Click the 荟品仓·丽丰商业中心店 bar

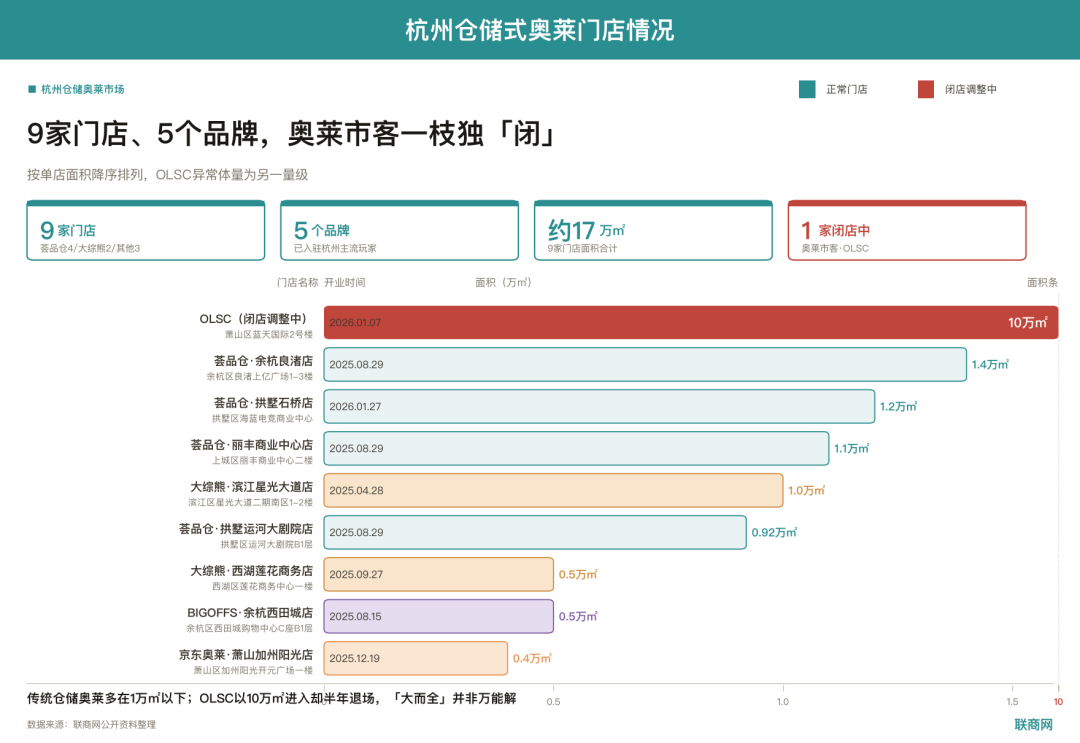[x=577, y=448]
